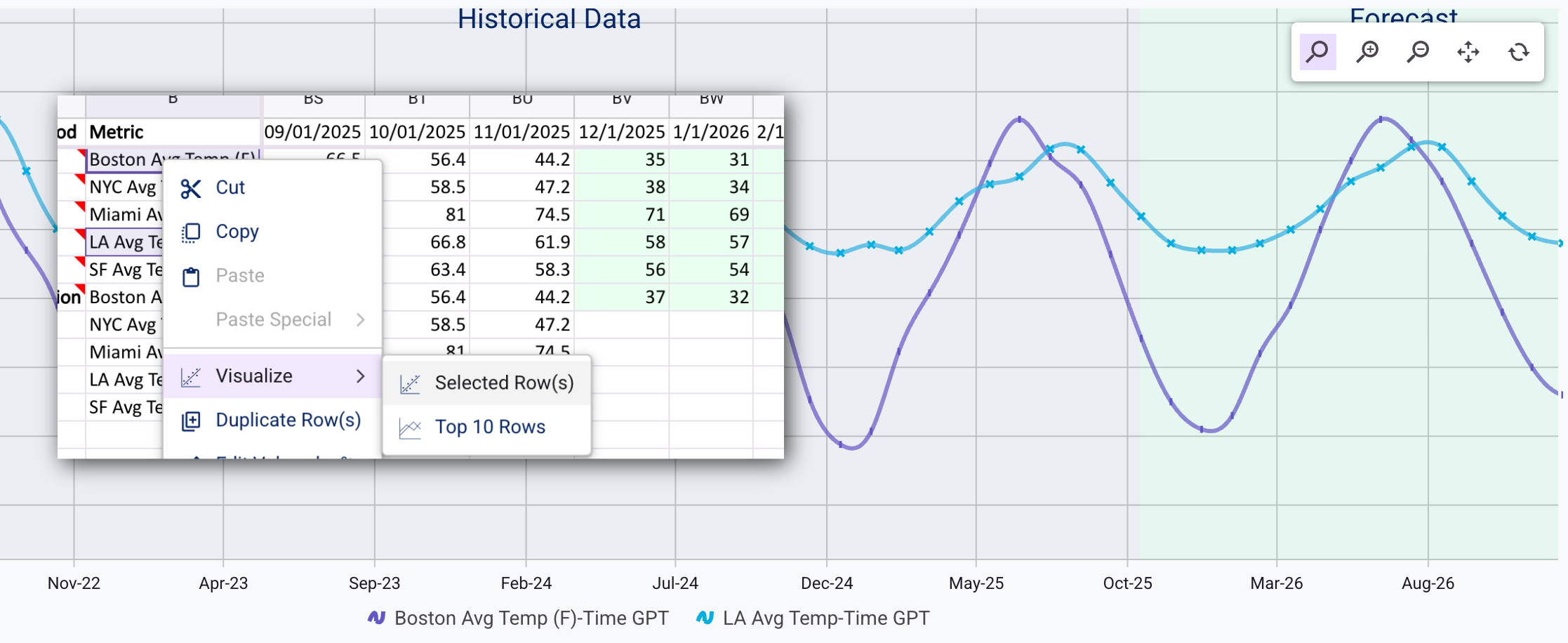Click the reset axes icon on chart toolbar
This screenshot has height=643, width=1568.
click(1520, 51)
